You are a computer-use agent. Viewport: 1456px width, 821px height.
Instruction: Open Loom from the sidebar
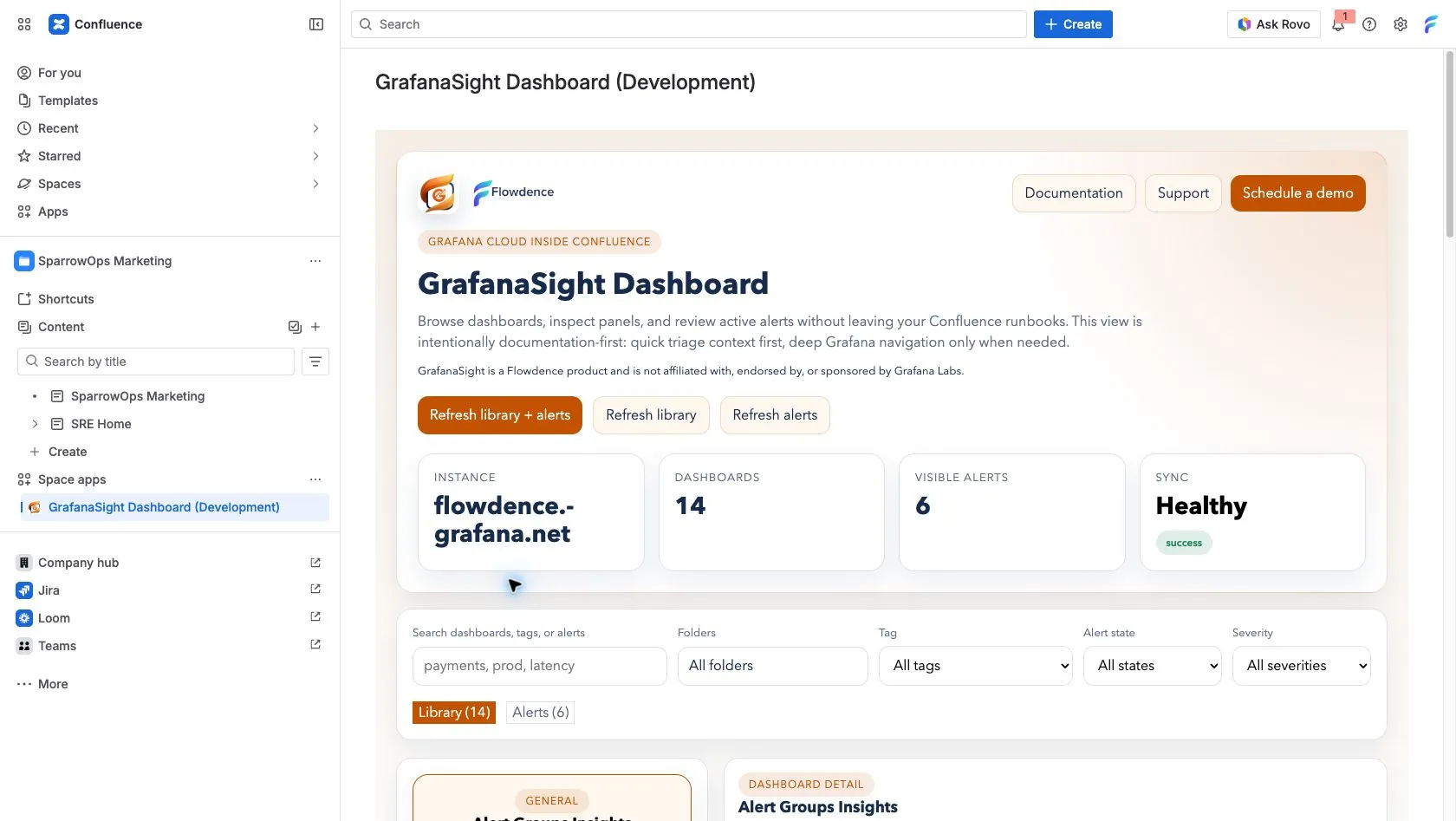54,618
